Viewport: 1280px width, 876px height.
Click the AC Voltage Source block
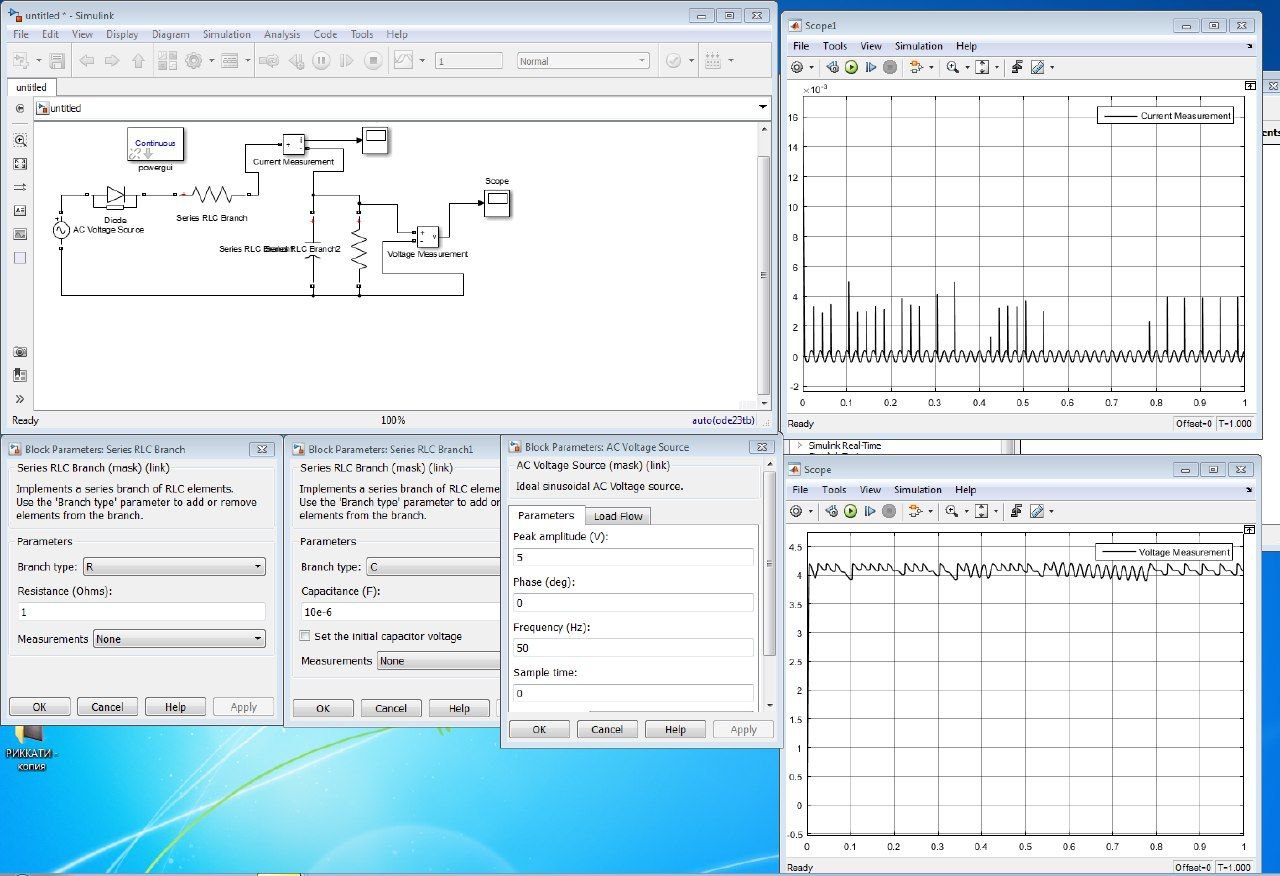[x=61, y=230]
